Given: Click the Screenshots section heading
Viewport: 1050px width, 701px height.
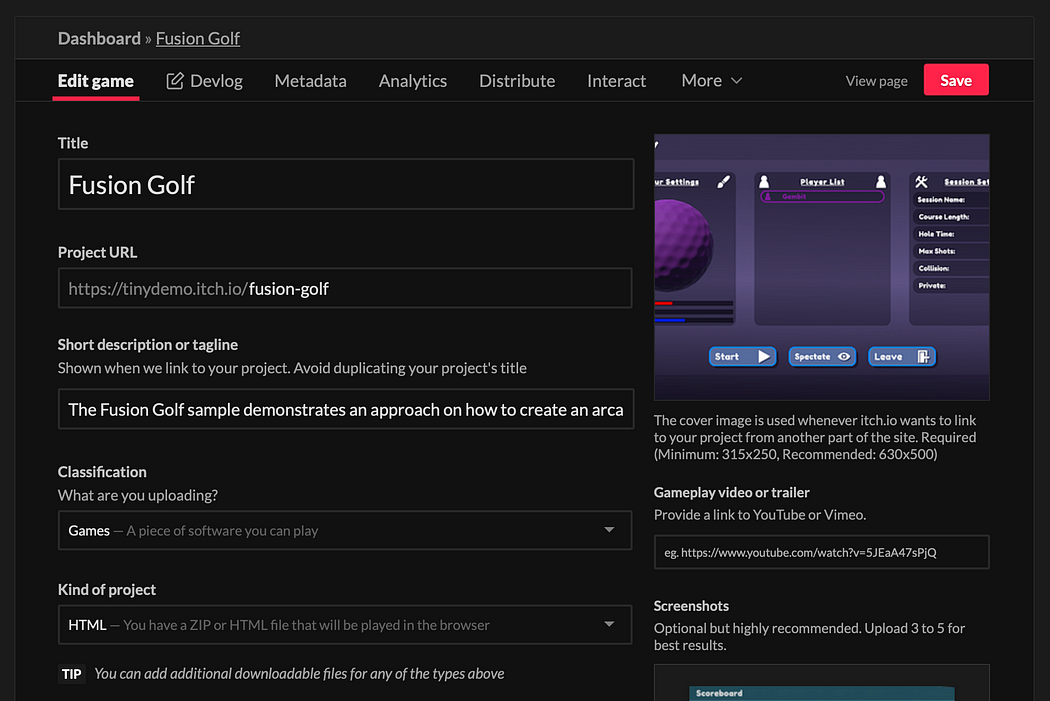Looking at the screenshot, I should coord(691,606).
